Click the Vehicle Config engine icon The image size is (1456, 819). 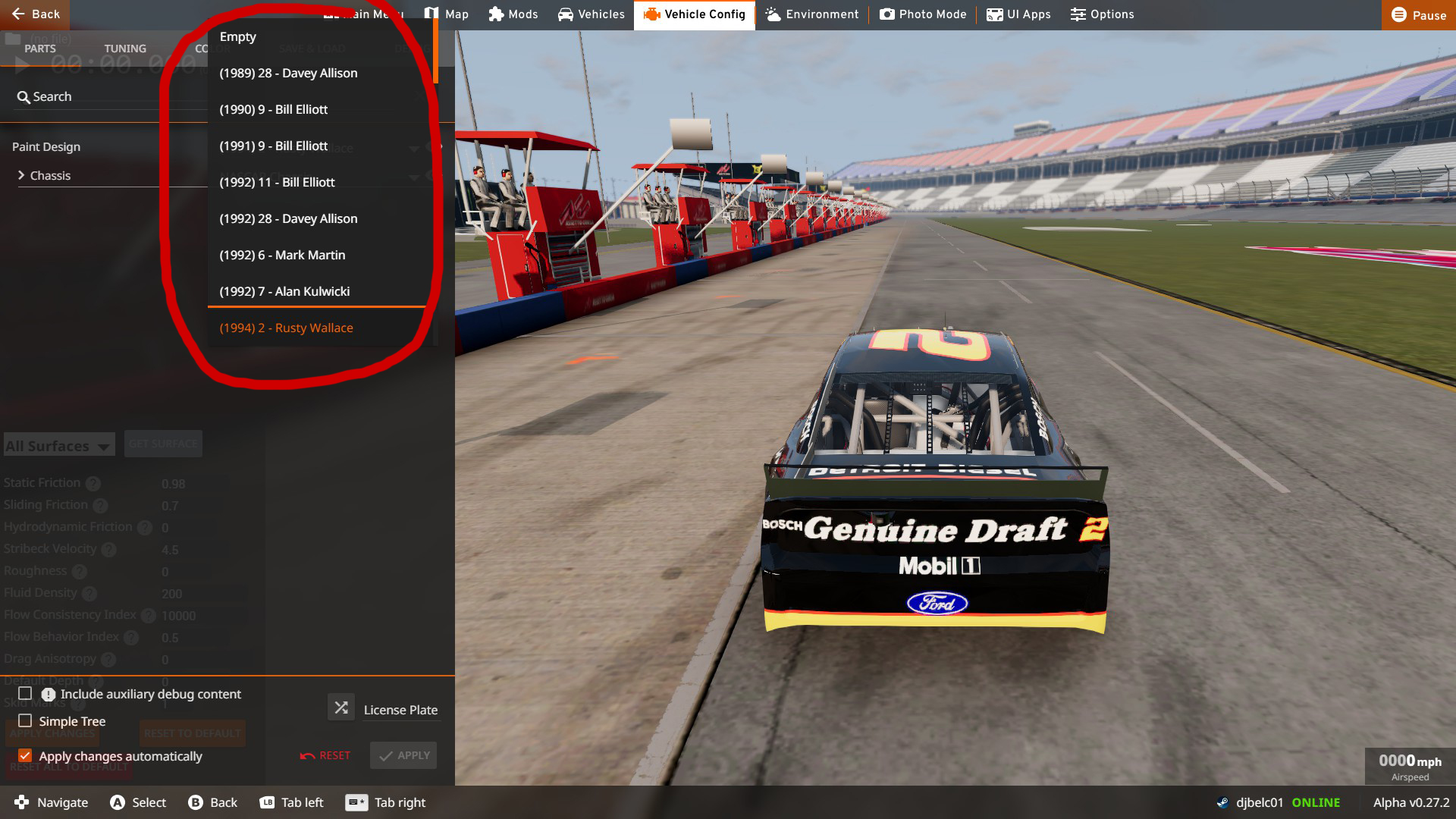651,14
